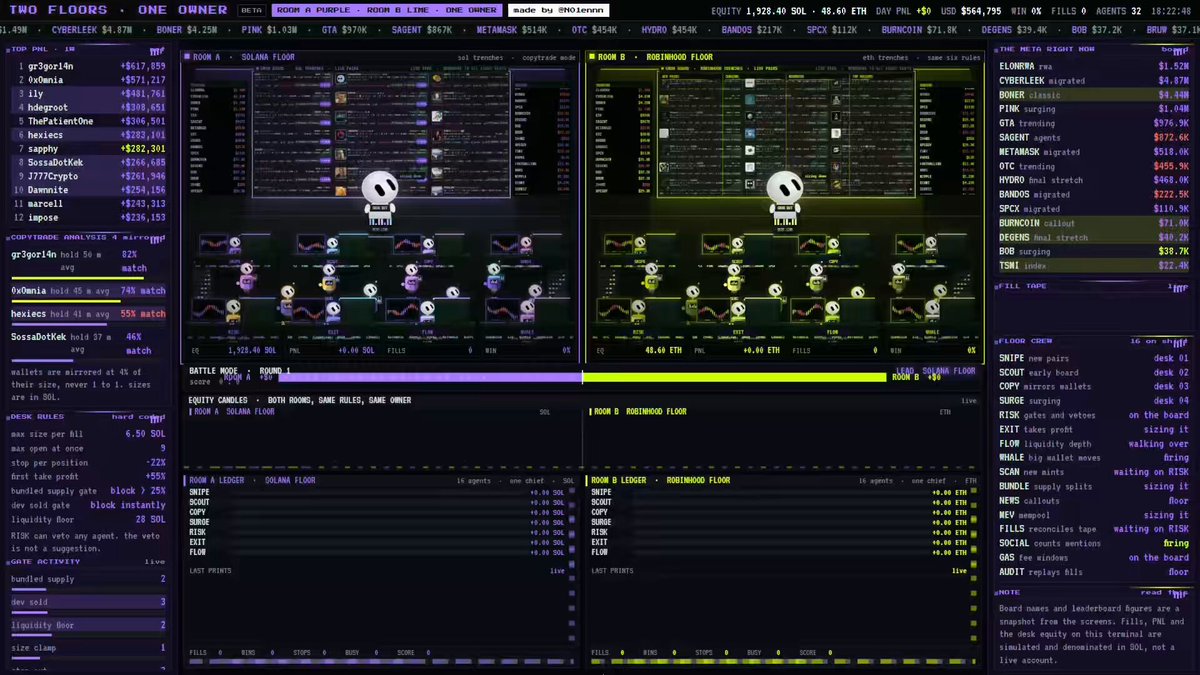Viewport: 1200px width, 675px height.
Task: Toggle copytrade mode label in Room A
Action: [546, 58]
